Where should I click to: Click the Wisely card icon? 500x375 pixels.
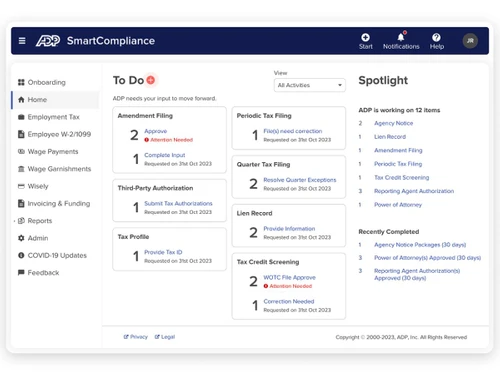tap(21, 186)
